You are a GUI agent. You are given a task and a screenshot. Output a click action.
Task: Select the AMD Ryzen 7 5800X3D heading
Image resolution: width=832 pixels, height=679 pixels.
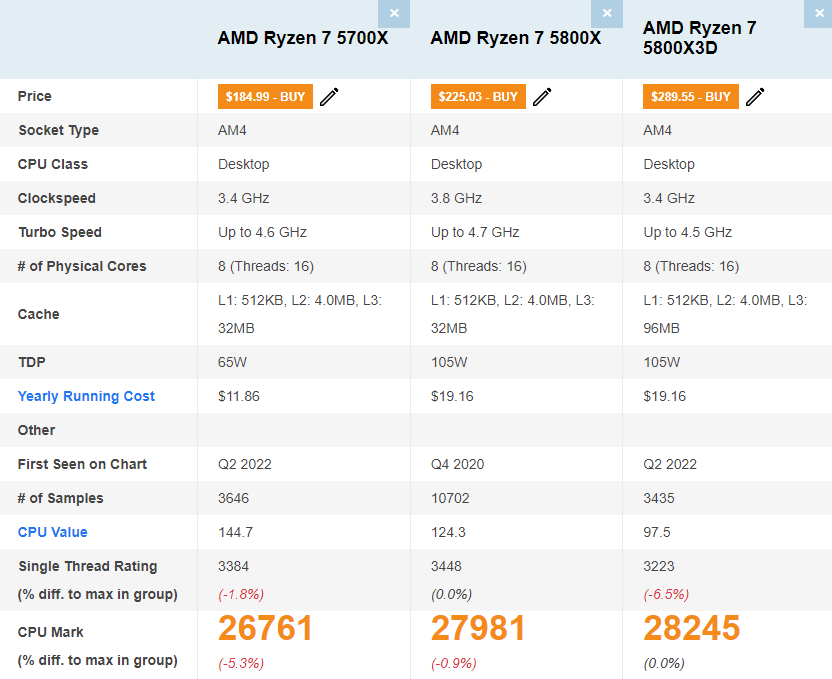[x=700, y=38]
